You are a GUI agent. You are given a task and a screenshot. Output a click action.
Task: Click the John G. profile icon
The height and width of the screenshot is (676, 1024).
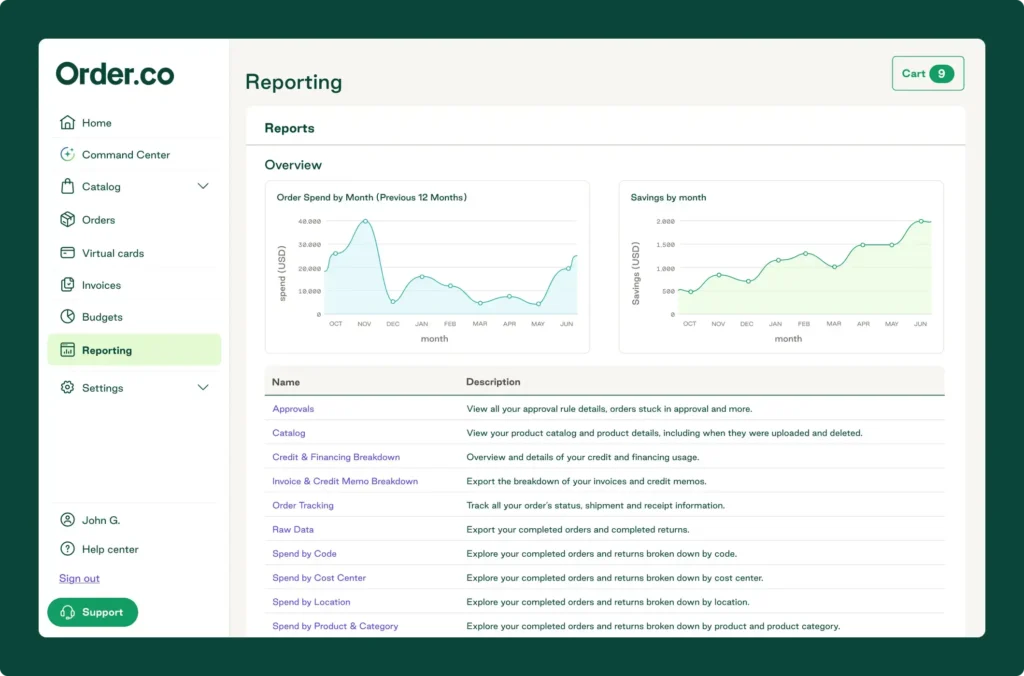click(x=68, y=520)
